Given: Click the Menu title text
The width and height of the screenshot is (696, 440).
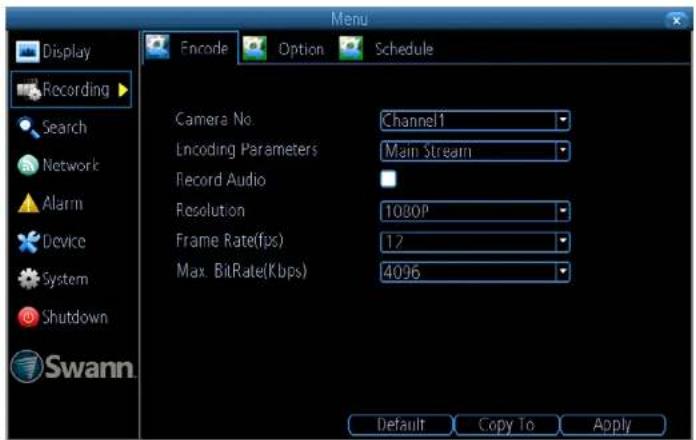Looking at the screenshot, I should pyautogui.click(x=349, y=19).
